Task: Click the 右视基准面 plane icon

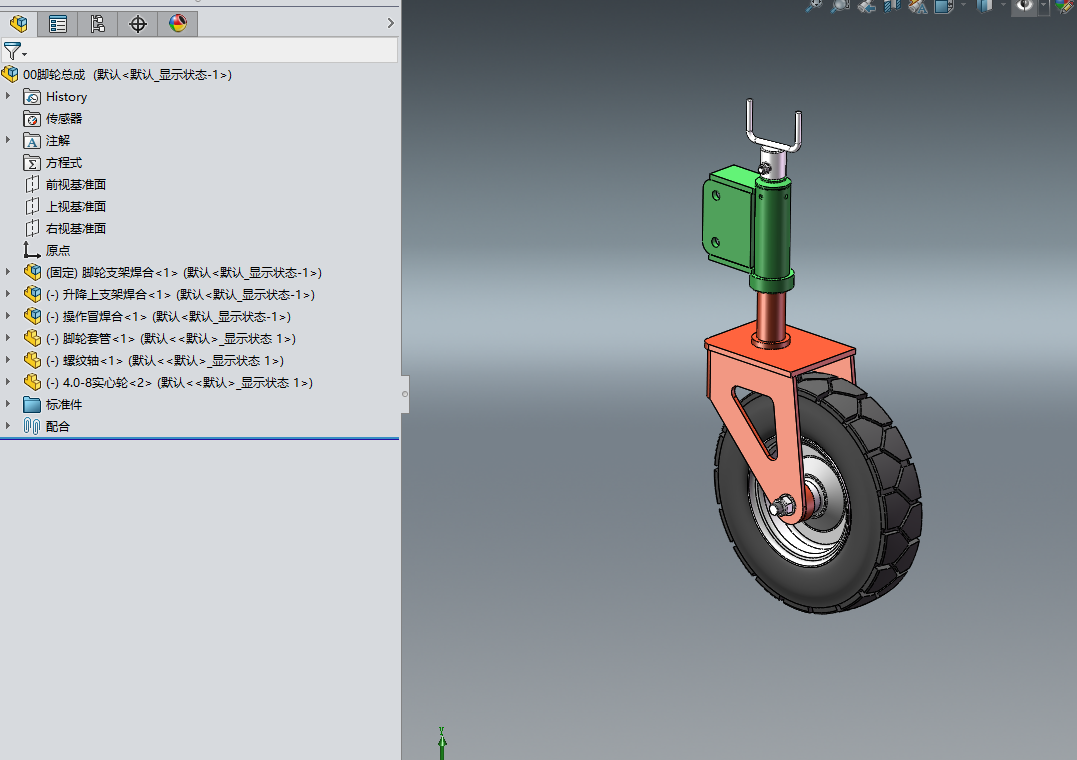Action: click(32, 229)
